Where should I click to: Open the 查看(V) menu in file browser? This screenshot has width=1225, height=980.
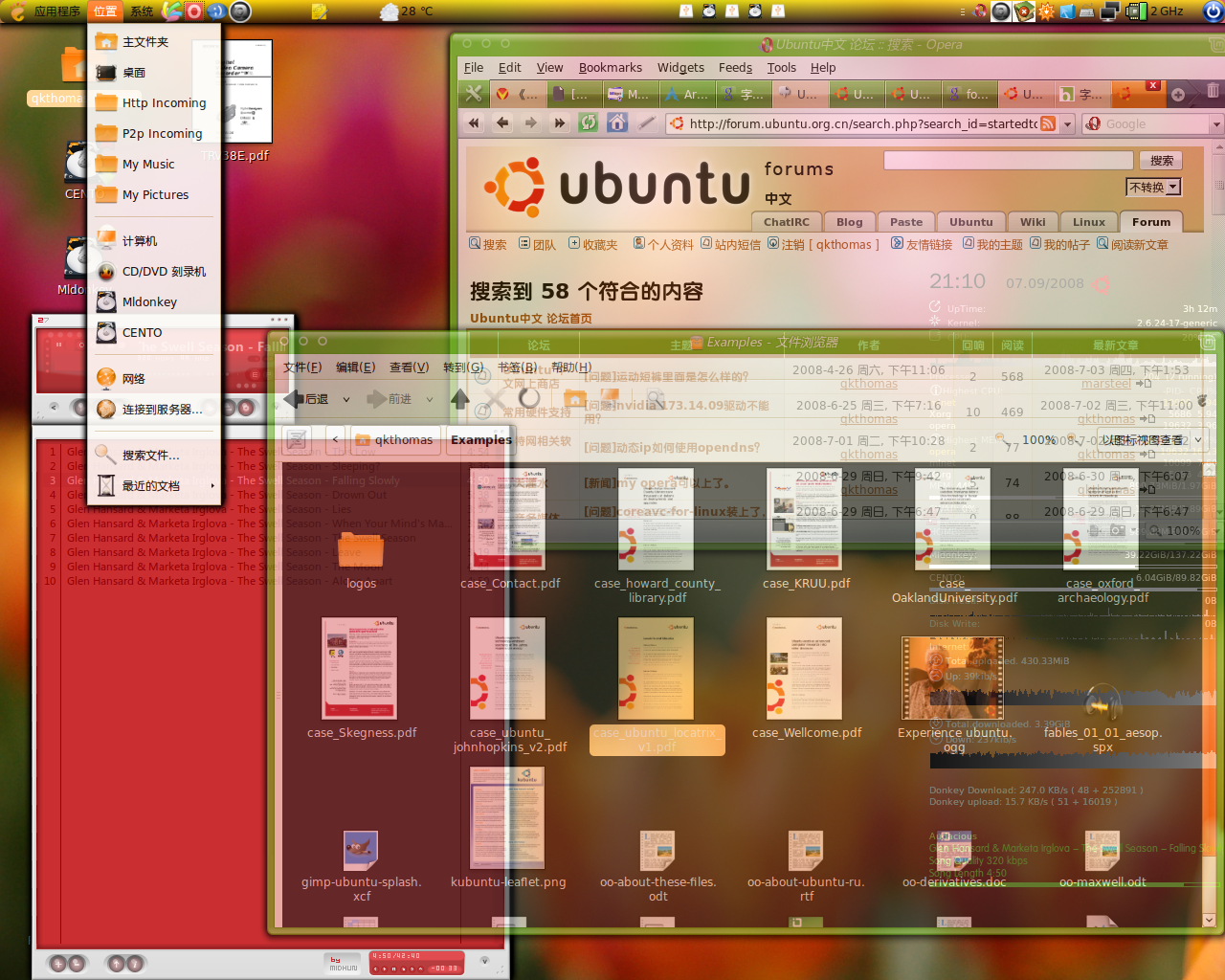409,367
